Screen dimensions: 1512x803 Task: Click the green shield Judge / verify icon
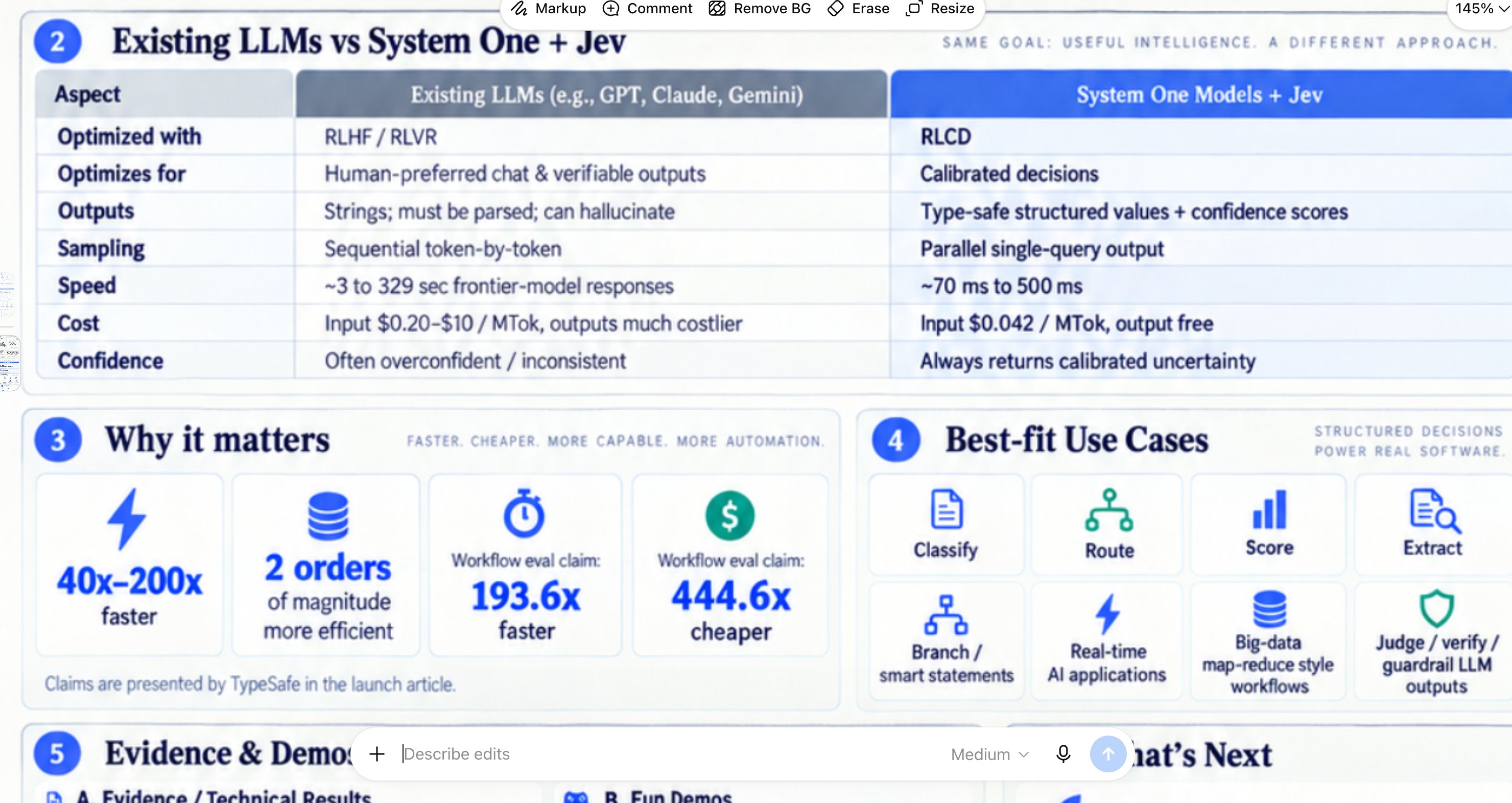point(1436,608)
